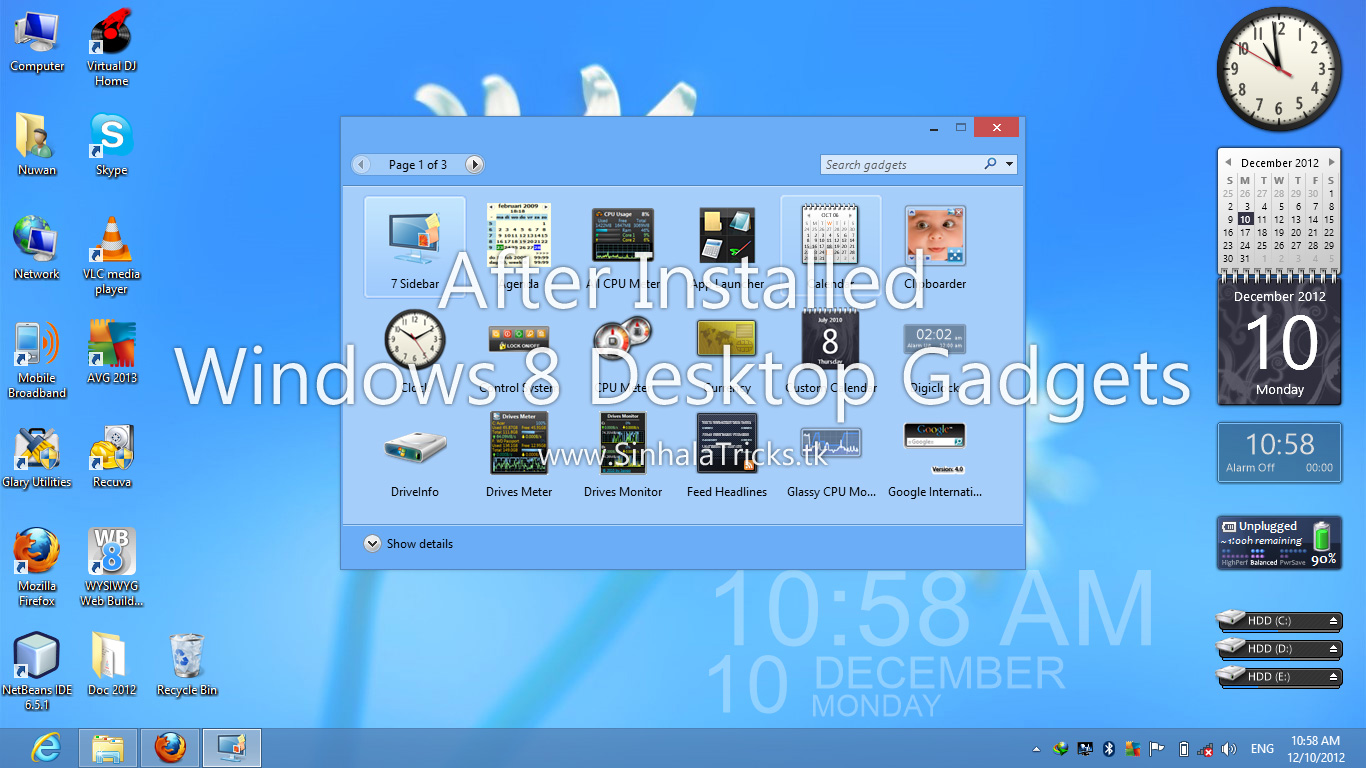The width and height of the screenshot is (1366, 768).
Task: Select the Clipboarder gadget icon
Action: pos(935,235)
